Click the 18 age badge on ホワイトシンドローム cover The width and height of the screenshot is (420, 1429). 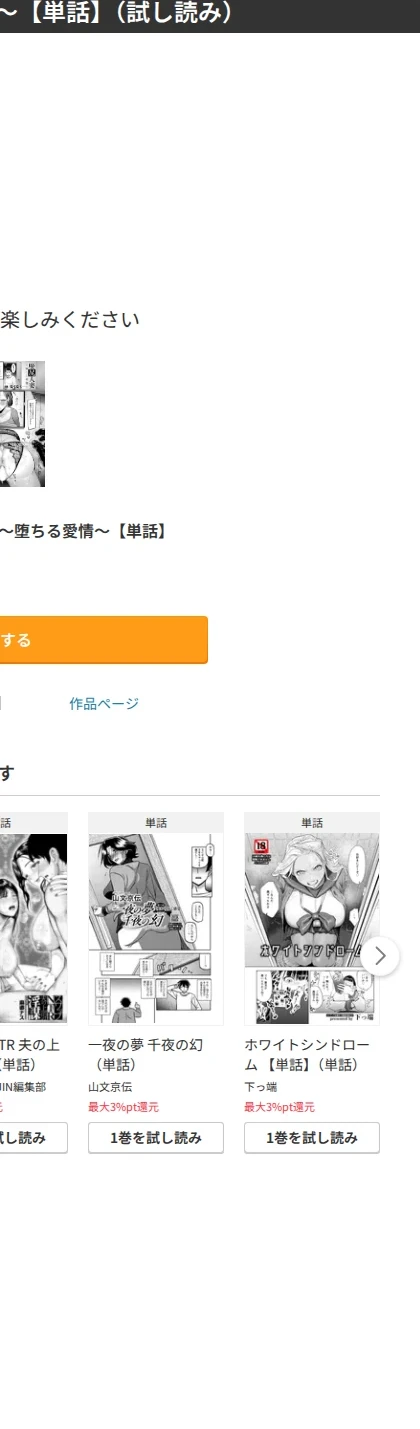(x=260, y=848)
